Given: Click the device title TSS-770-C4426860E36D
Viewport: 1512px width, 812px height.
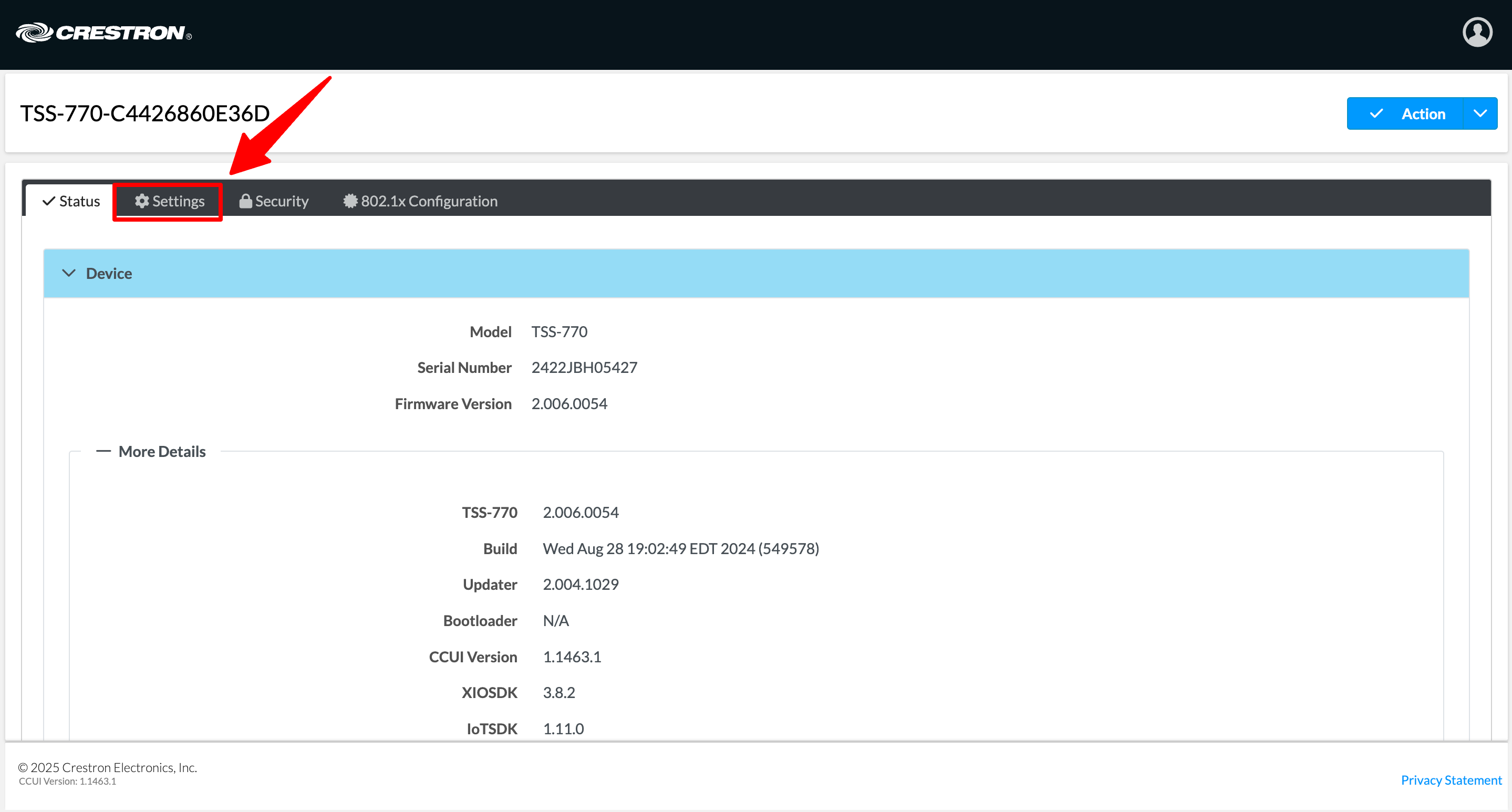Looking at the screenshot, I should coord(145,113).
